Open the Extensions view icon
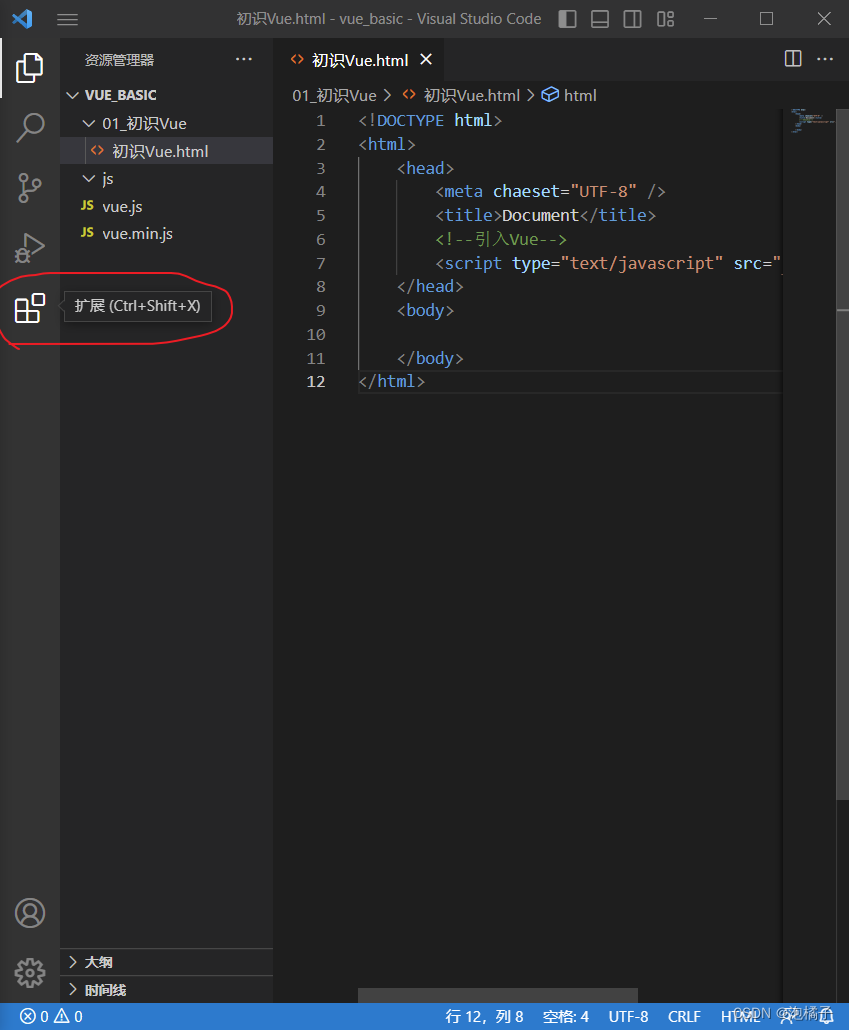 coord(30,308)
